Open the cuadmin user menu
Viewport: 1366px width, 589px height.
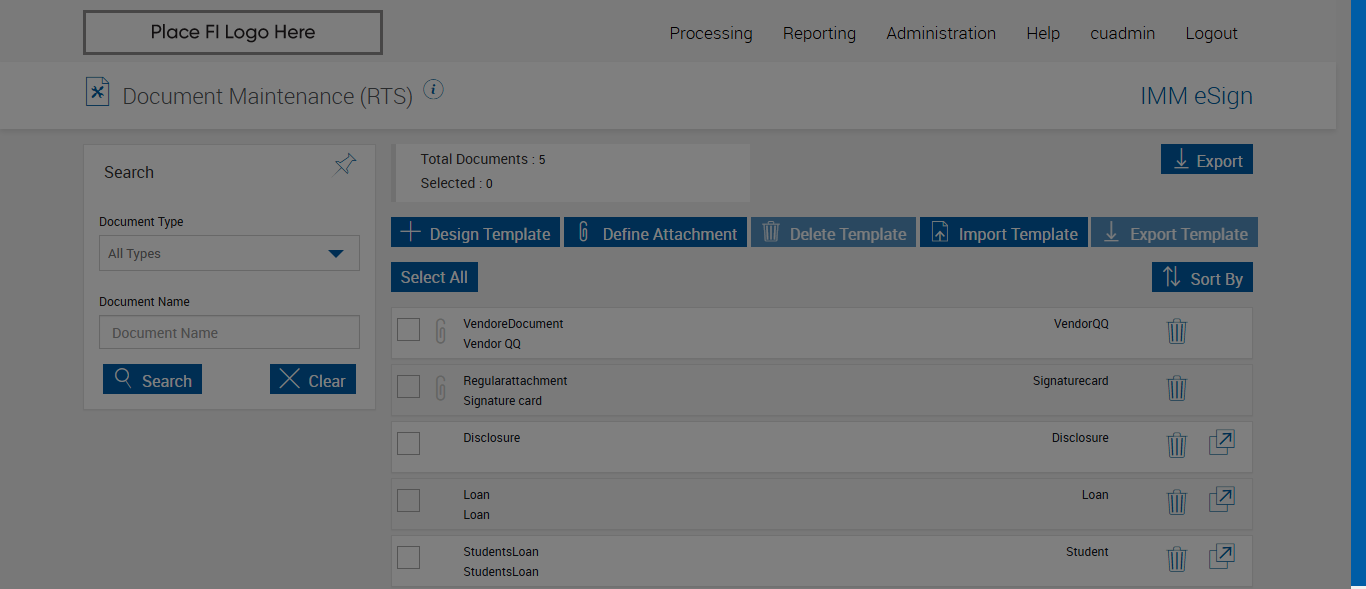point(1122,33)
